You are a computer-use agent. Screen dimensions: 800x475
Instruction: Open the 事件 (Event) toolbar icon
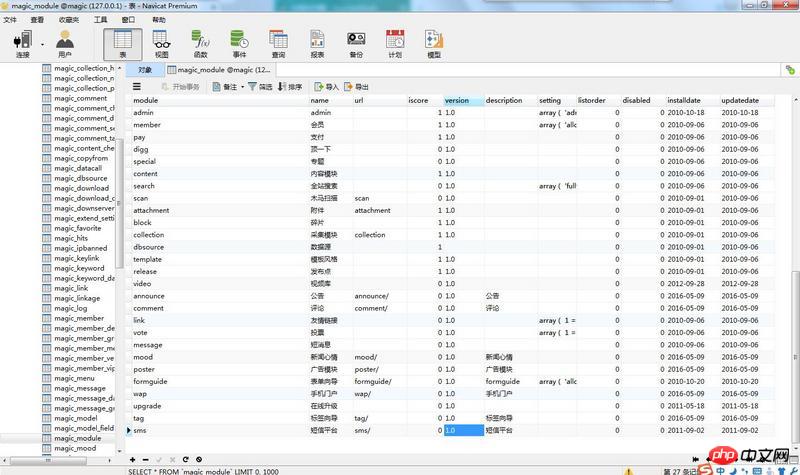click(239, 44)
